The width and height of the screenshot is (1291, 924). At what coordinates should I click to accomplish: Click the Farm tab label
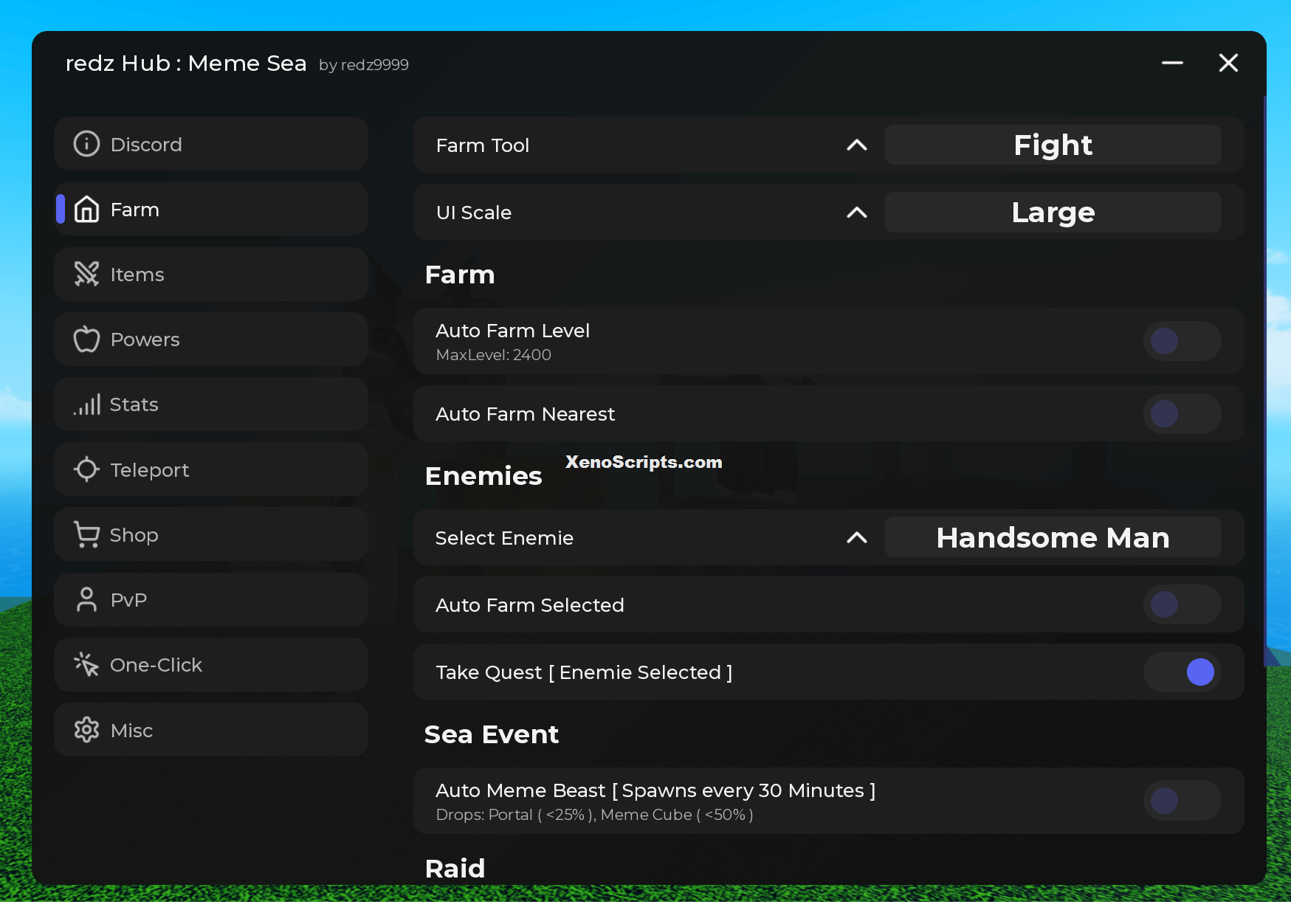point(134,210)
